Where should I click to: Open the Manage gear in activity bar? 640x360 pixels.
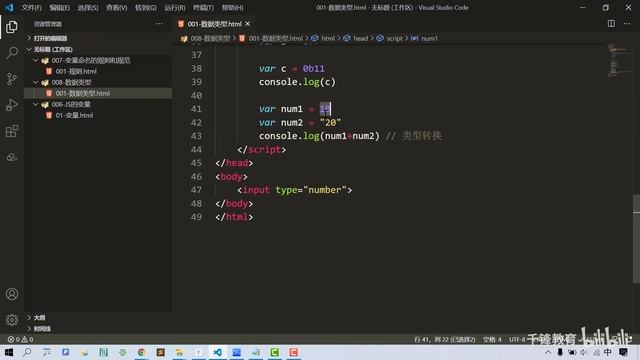coord(12,320)
